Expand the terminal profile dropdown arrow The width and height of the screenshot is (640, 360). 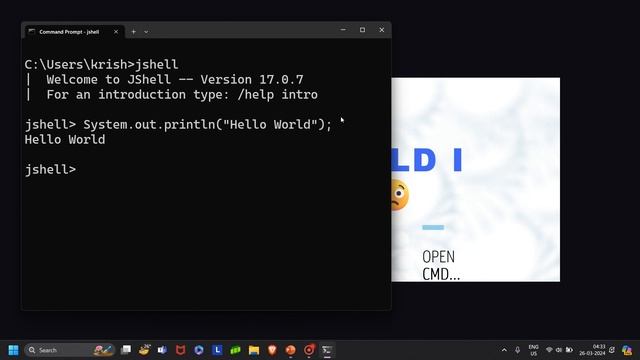pyautogui.click(x=146, y=31)
